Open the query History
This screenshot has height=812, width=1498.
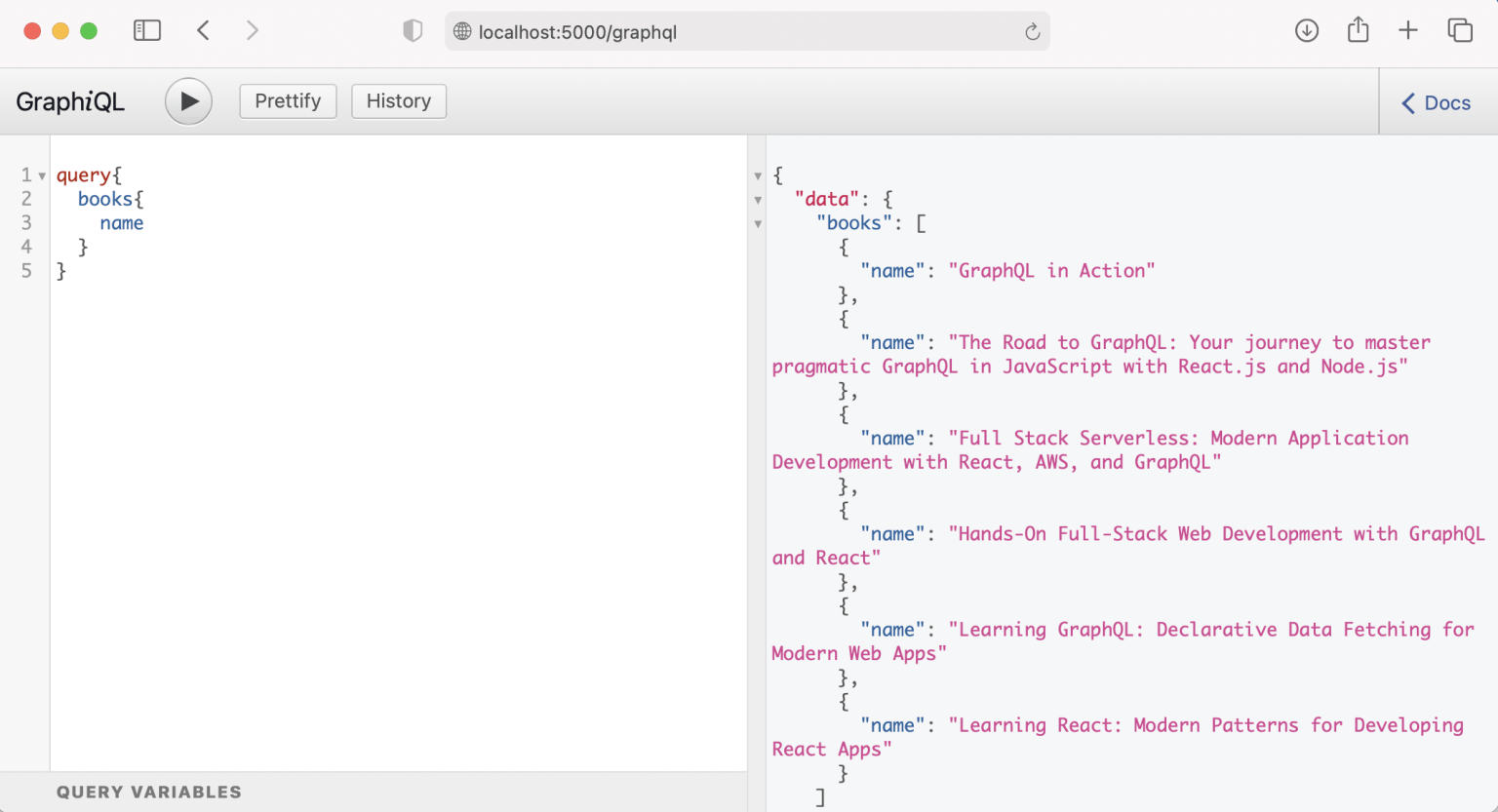[399, 101]
